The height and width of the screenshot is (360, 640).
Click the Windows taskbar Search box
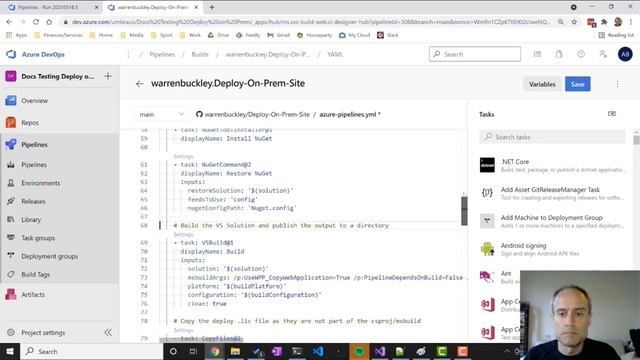tap(92, 351)
